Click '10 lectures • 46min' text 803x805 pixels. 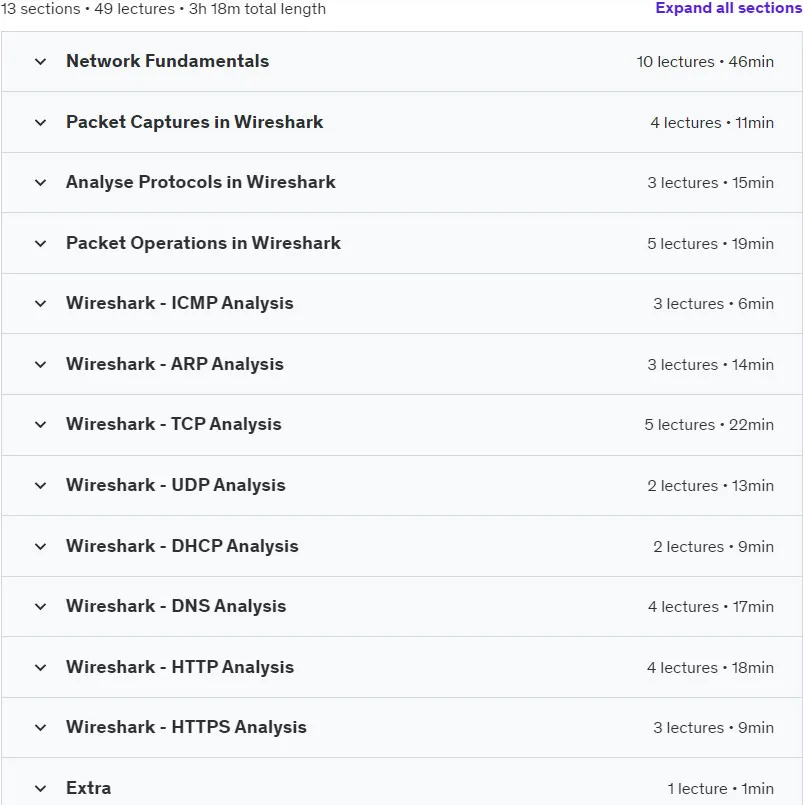click(705, 62)
